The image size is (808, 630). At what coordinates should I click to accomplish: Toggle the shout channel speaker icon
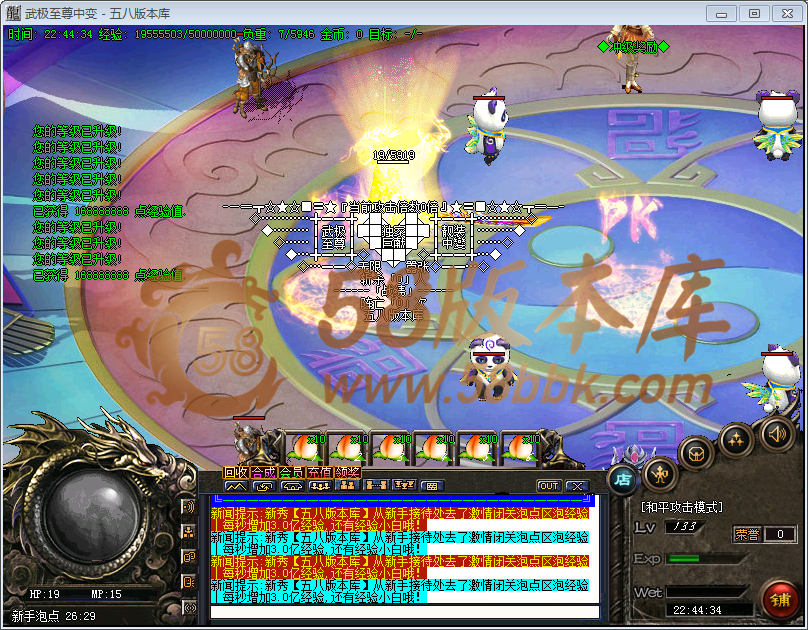(x=189, y=507)
